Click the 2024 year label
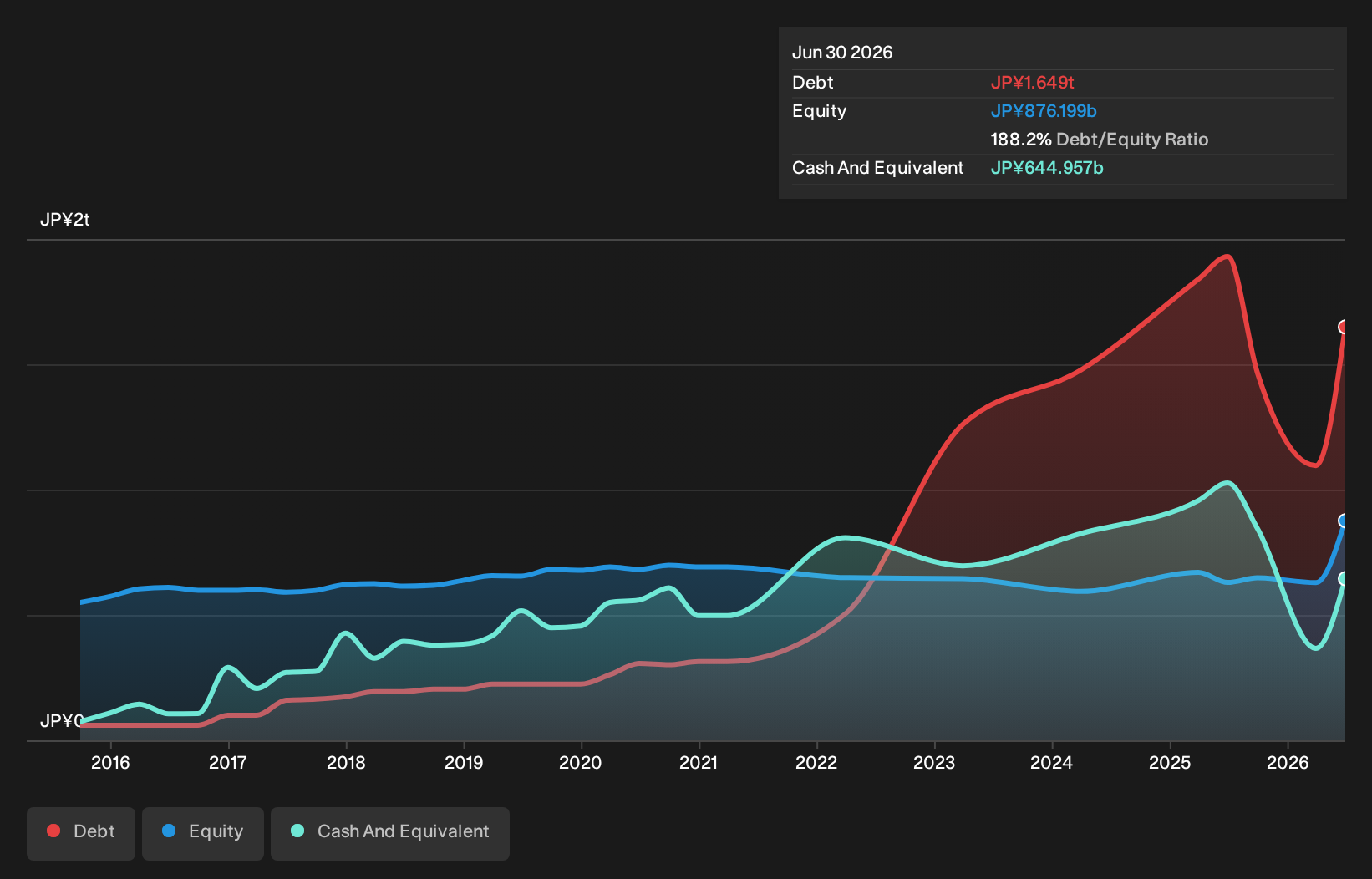Screen dimensions: 1372x879 point(1051,763)
